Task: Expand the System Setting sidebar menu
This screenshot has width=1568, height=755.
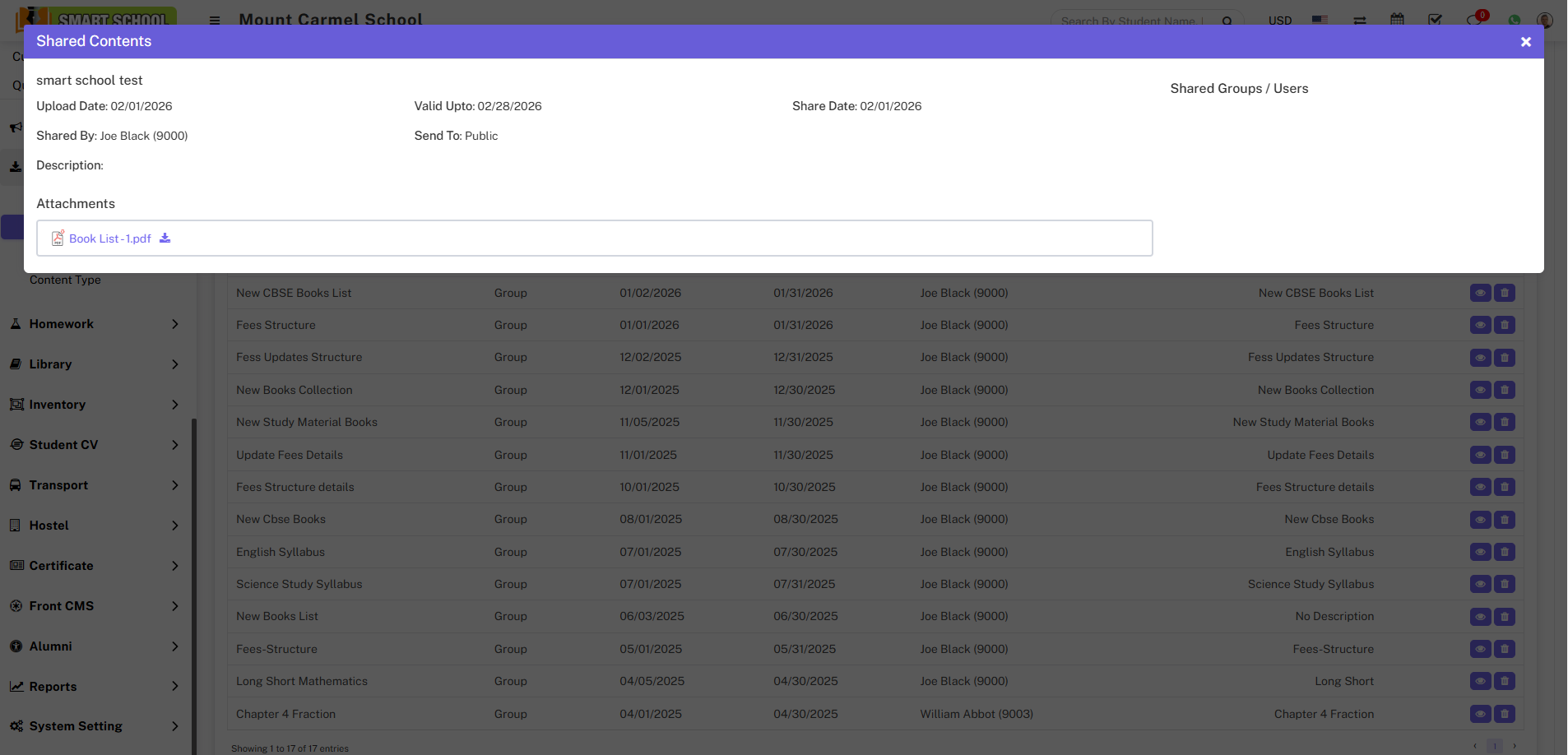Action: coord(95,726)
